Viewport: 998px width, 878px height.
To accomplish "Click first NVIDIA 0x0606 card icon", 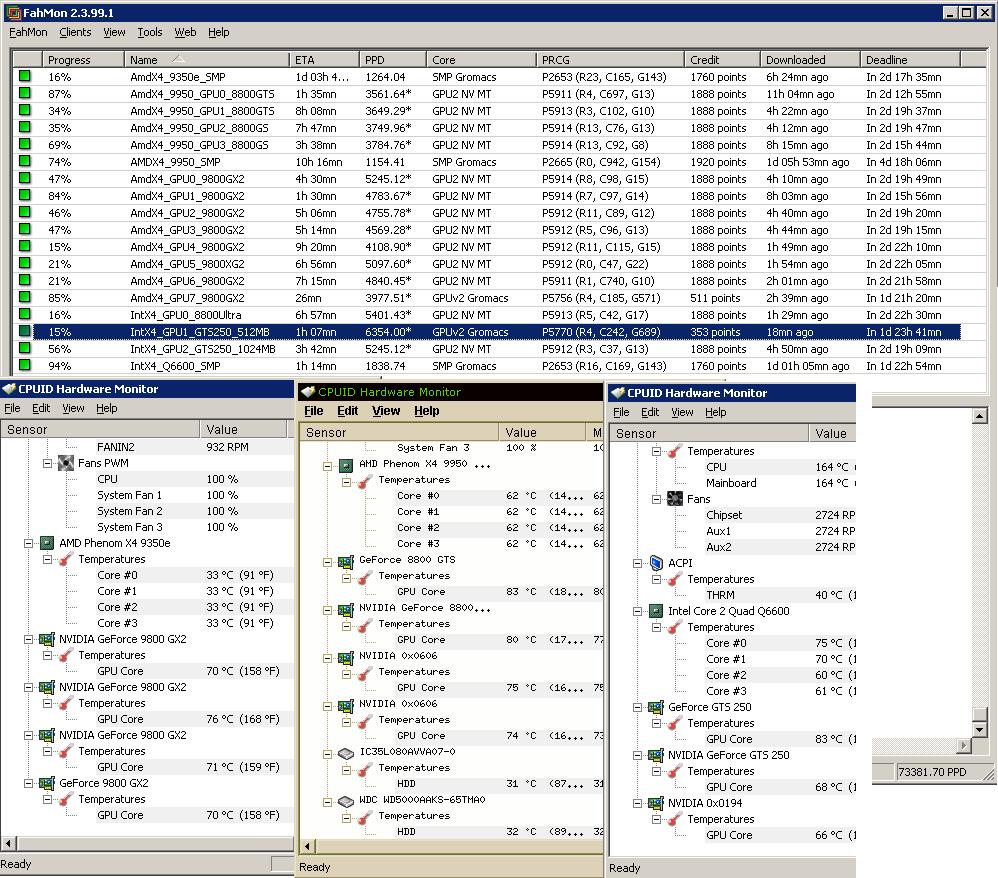I will click(x=346, y=657).
